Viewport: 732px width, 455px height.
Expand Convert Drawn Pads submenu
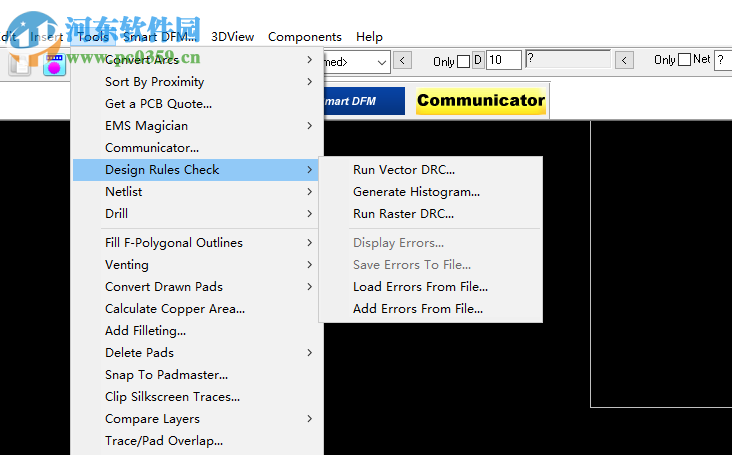click(x=196, y=287)
